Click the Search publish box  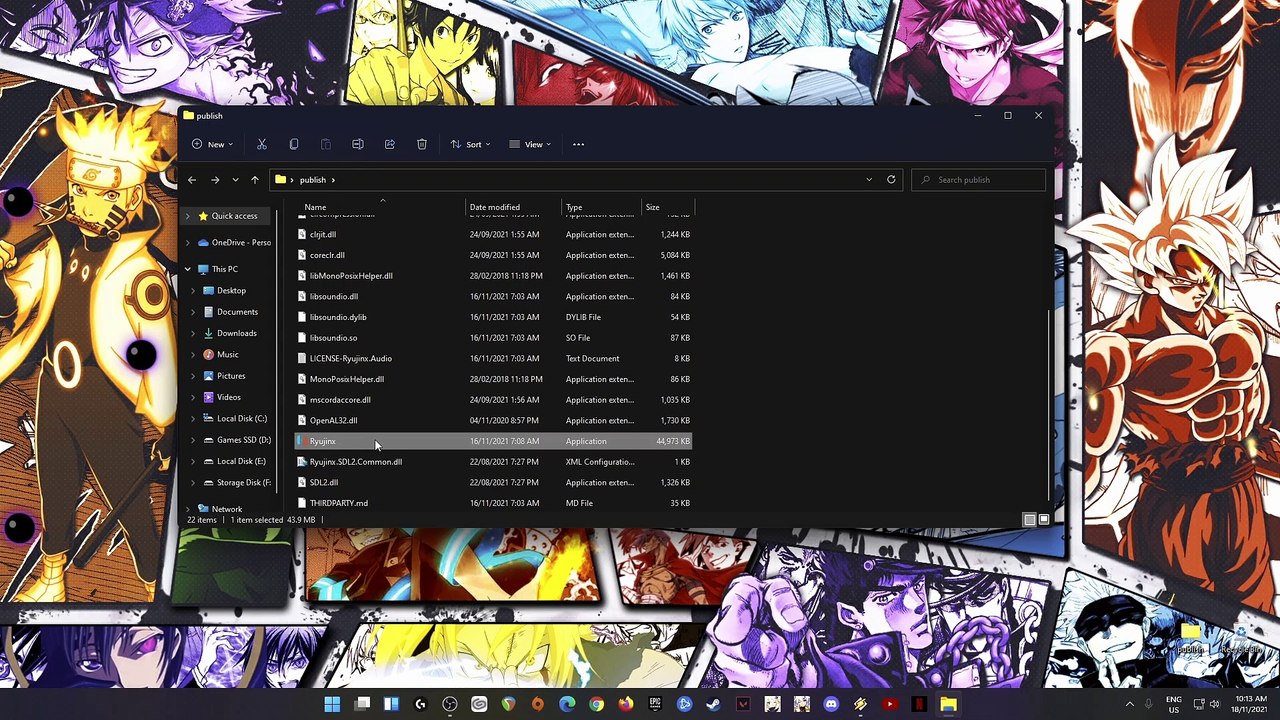tap(979, 180)
